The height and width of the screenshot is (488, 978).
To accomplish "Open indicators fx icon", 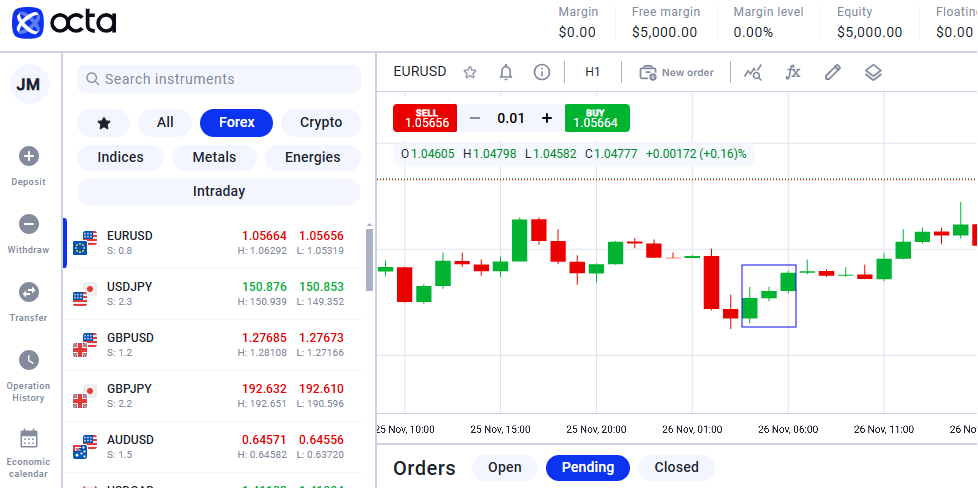I will [793, 72].
